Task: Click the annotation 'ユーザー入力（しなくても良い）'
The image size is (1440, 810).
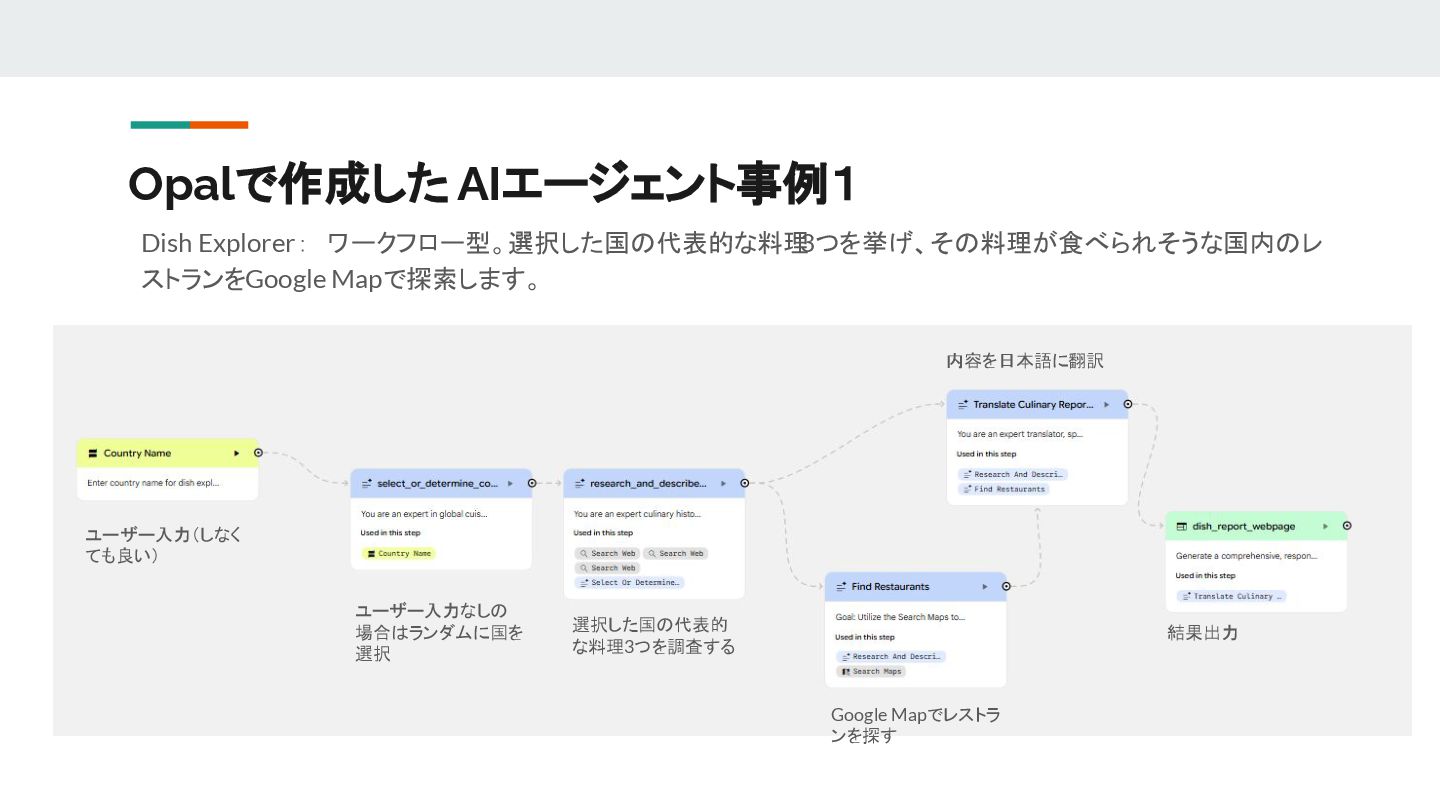Action: pyautogui.click(x=164, y=545)
